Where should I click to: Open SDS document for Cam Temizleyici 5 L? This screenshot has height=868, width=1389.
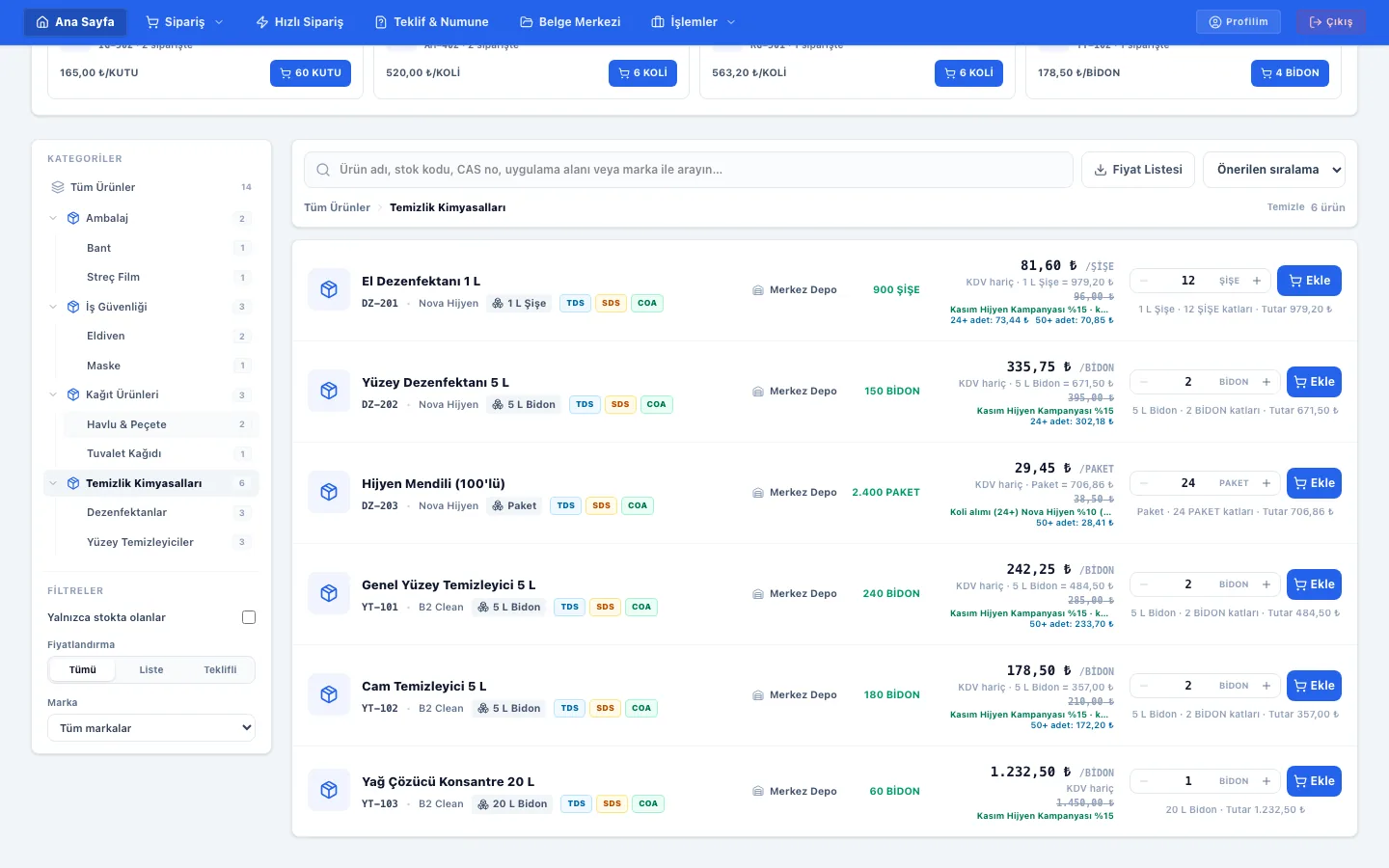point(606,708)
